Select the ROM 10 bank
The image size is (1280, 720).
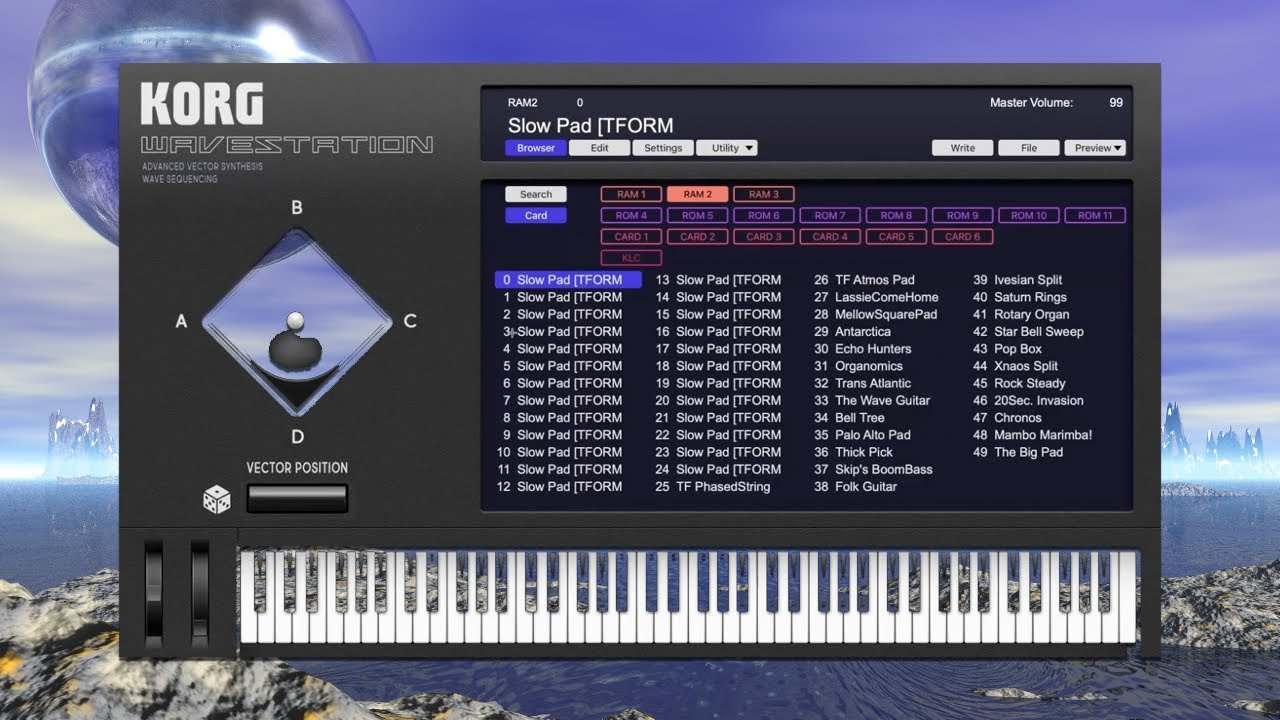pos(1029,215)
